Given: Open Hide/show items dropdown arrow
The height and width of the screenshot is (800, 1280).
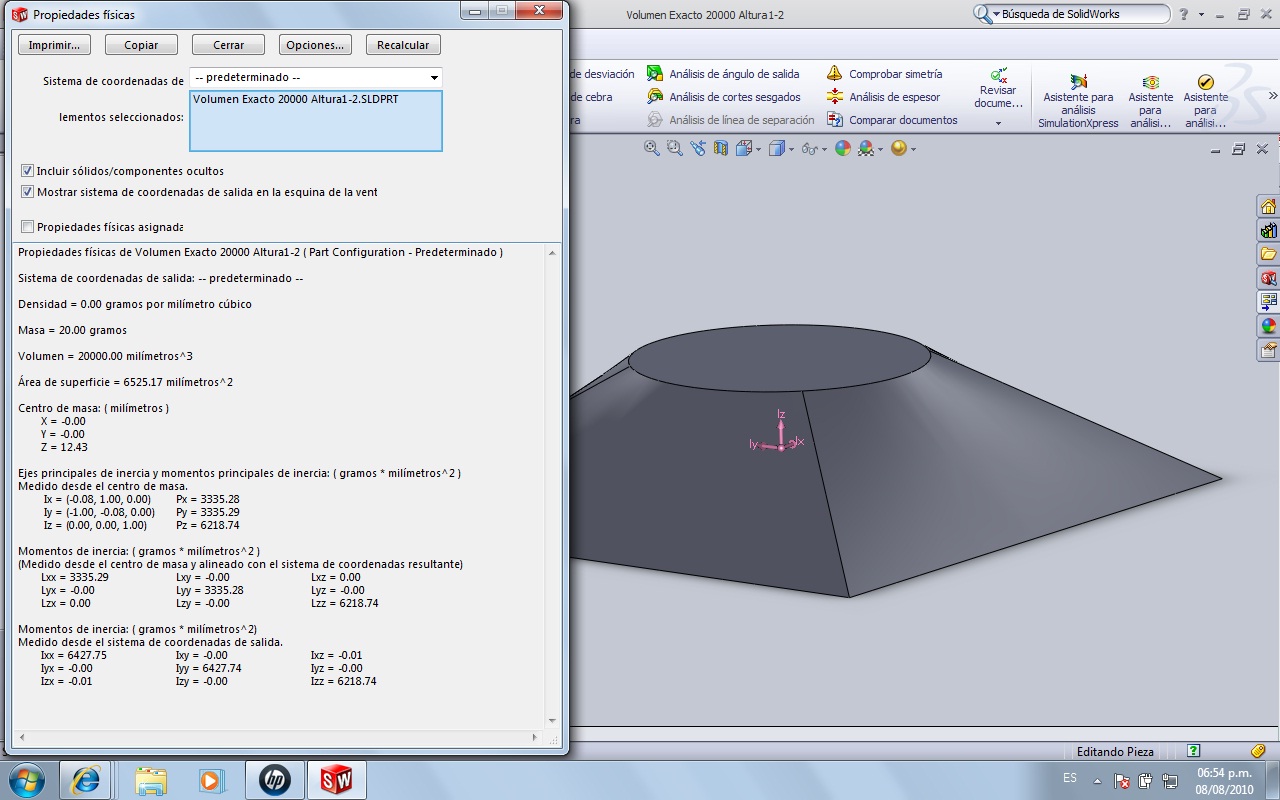Looking at the screenshot, I should click(x=824, y=149).
